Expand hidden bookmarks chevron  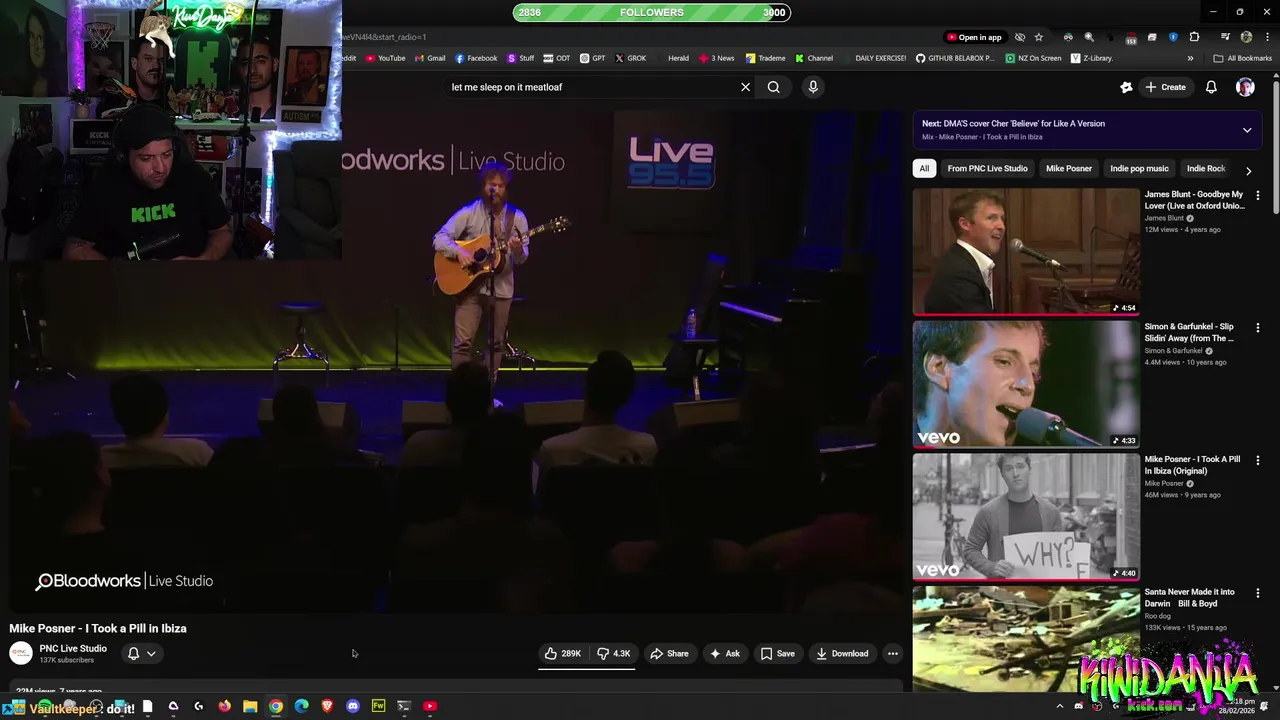click(1190, 58)
